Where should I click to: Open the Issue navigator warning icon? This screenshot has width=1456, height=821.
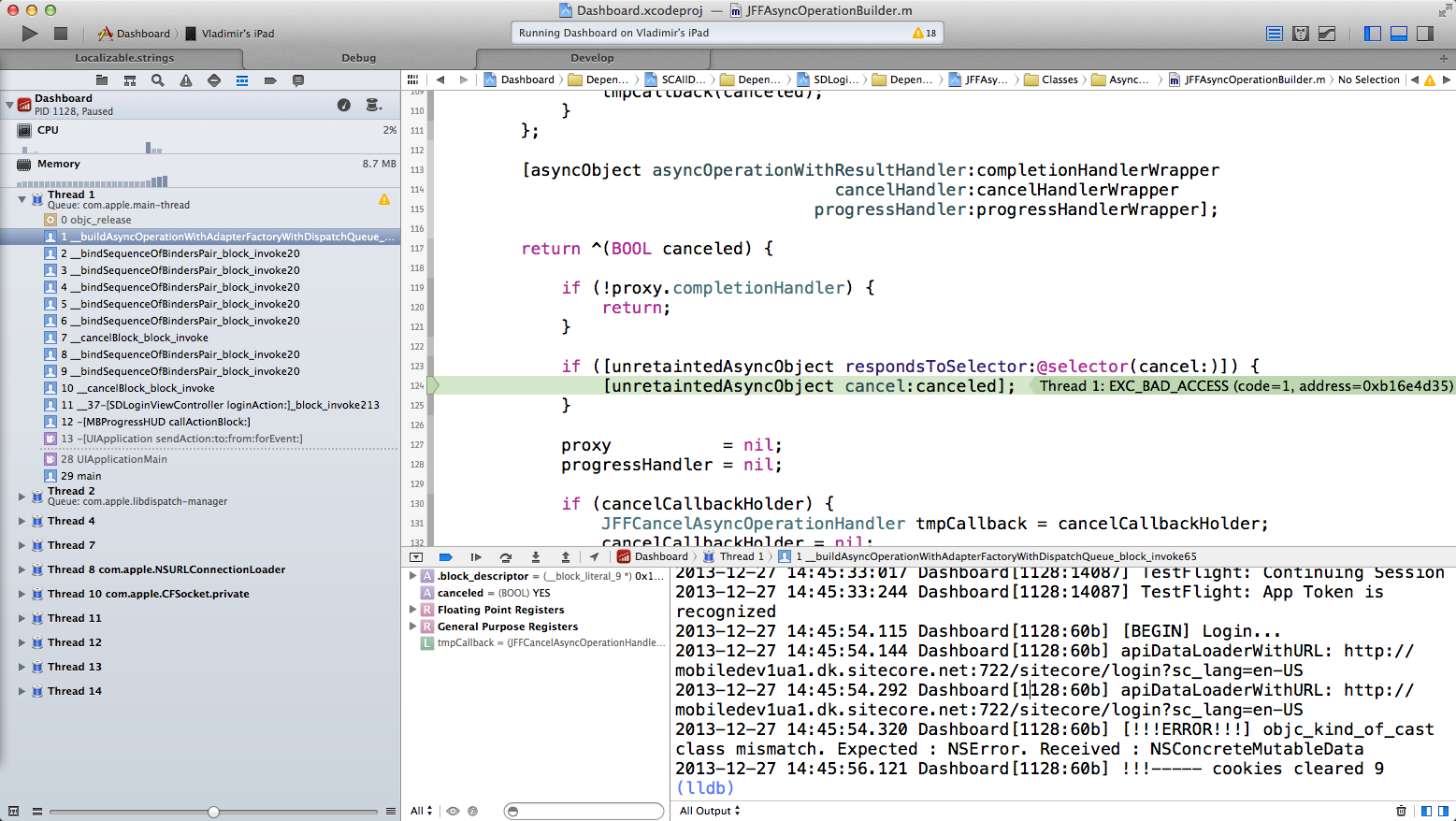point(186,80)
